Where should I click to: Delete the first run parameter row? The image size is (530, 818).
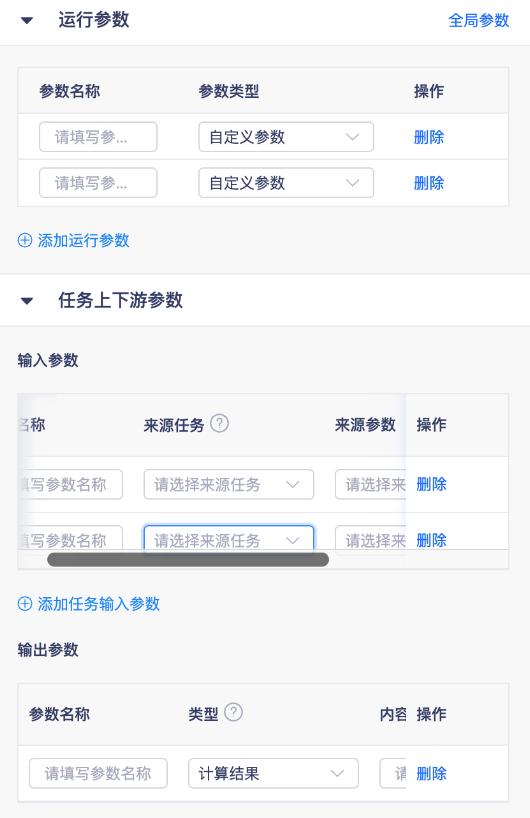point(429,137)
